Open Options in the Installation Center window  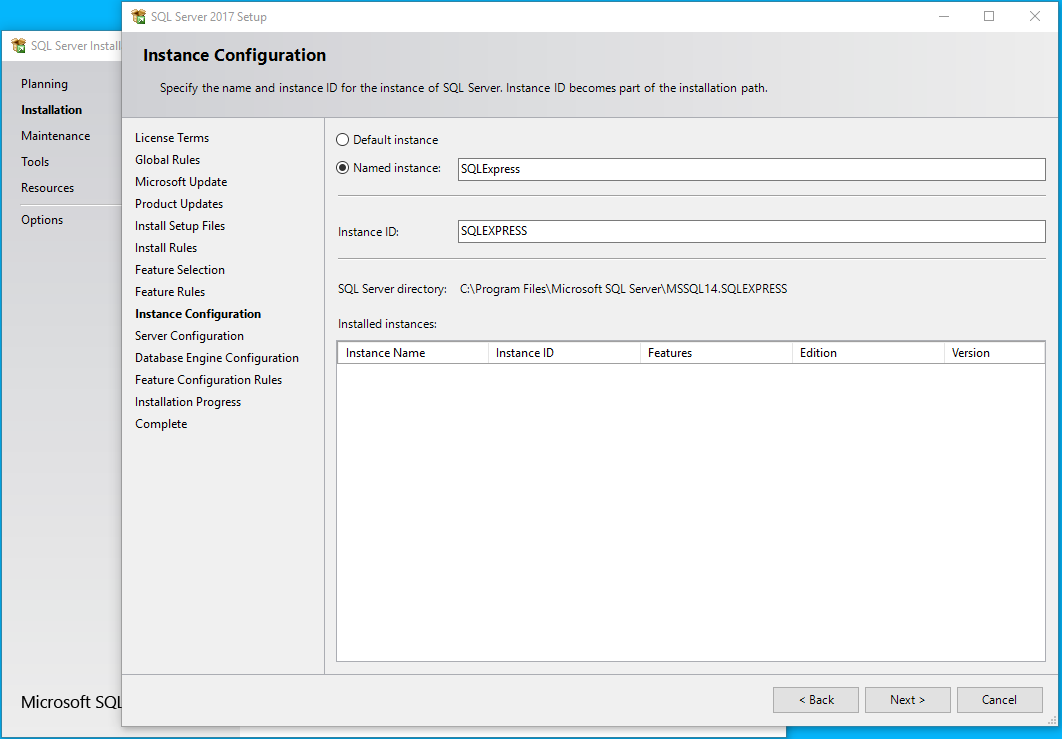(x=42, y=219)
